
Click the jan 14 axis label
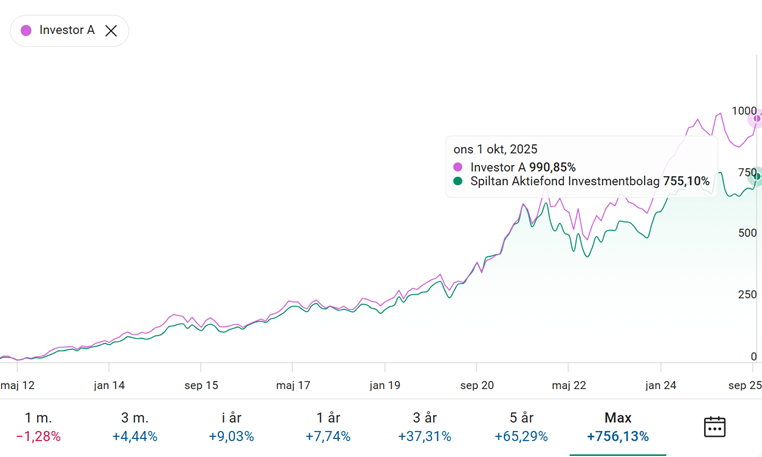pyautogui.click(x=109, y=386)
